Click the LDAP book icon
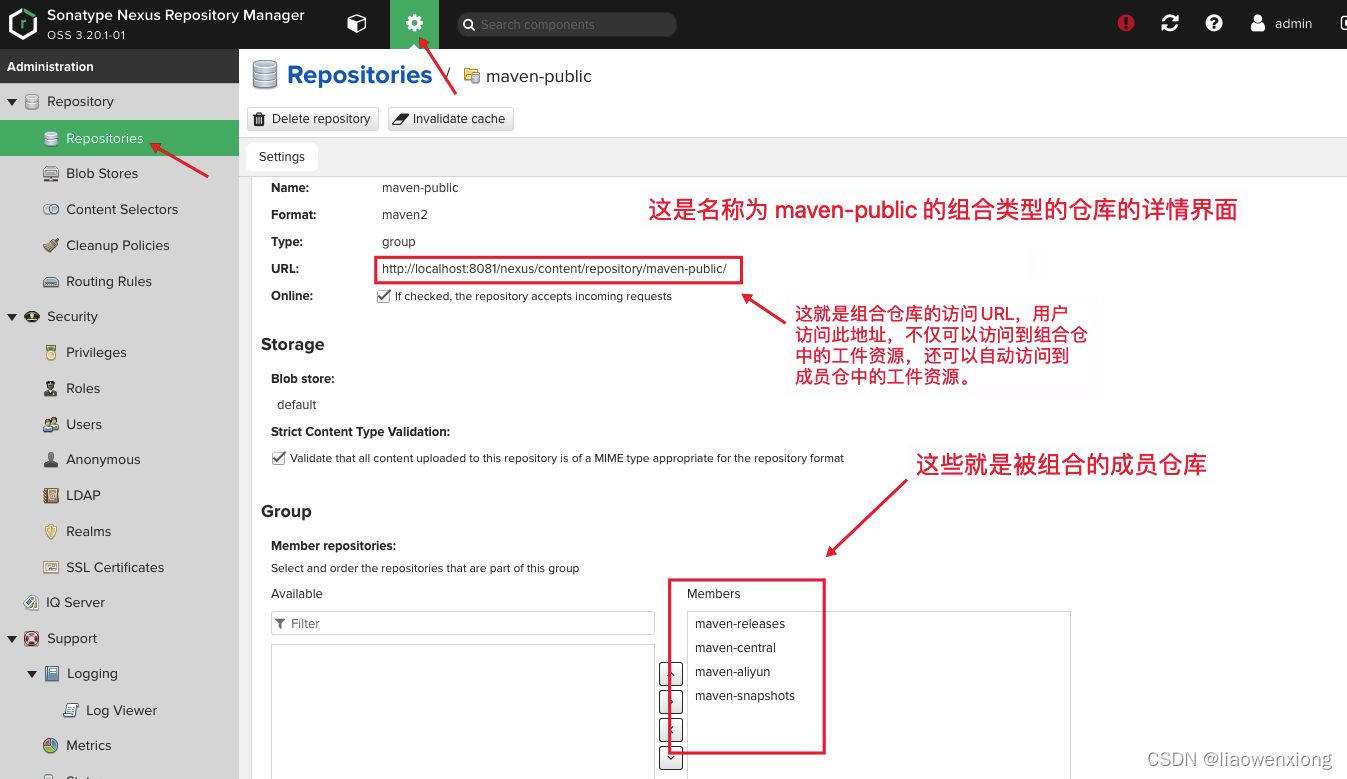The width and height of the screenshot is (1347, 779). [51, 496]
